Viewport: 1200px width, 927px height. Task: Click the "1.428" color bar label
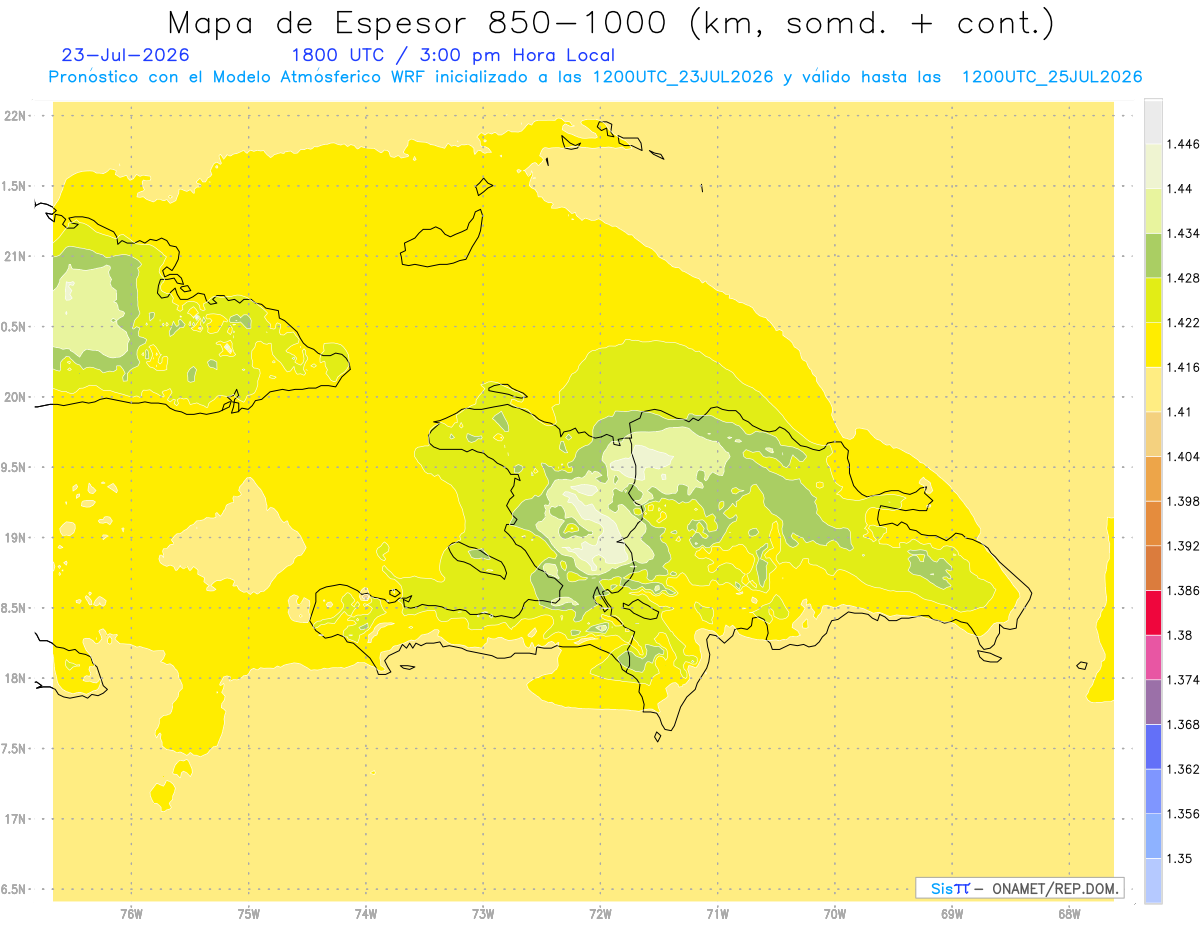coord(1183,278)
